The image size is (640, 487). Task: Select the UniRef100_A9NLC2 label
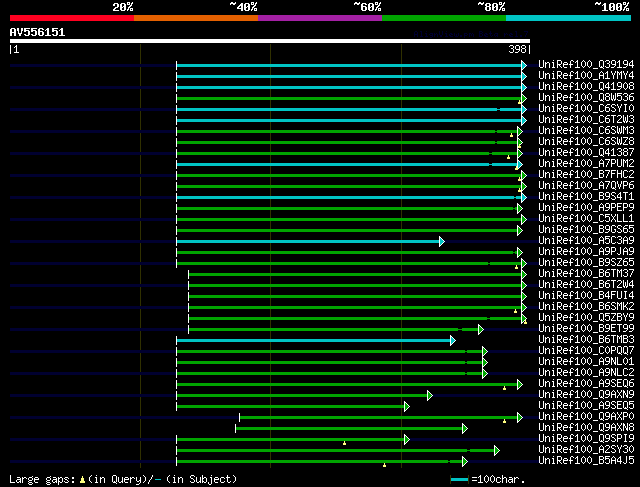coord(586,373)
